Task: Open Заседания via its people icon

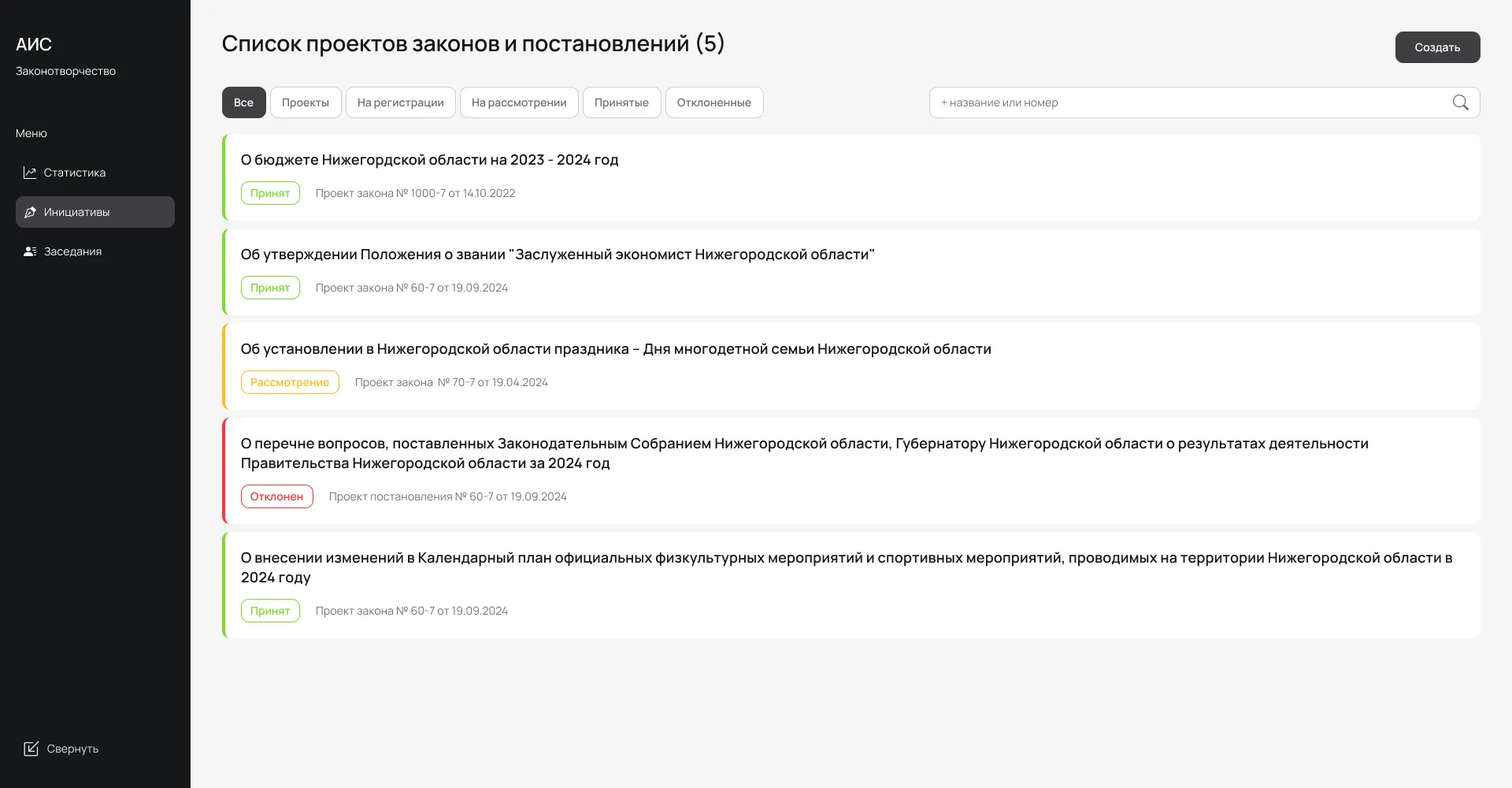Action: 29,251
